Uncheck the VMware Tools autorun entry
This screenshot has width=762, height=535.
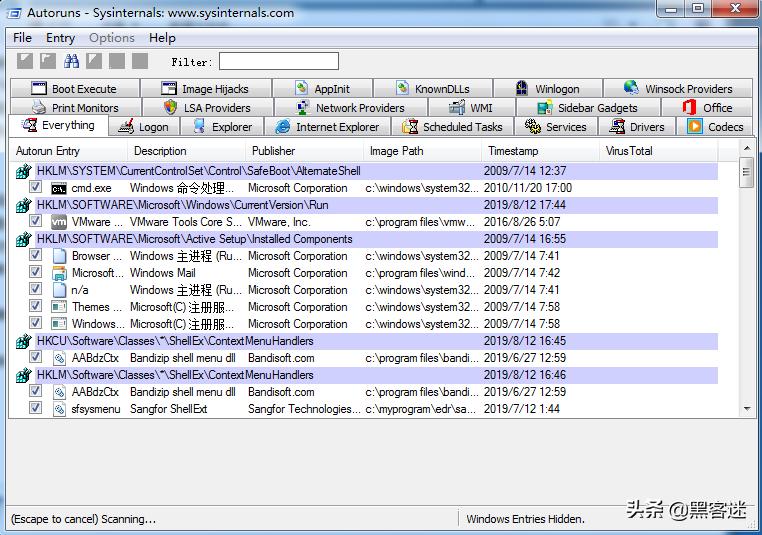35,221
